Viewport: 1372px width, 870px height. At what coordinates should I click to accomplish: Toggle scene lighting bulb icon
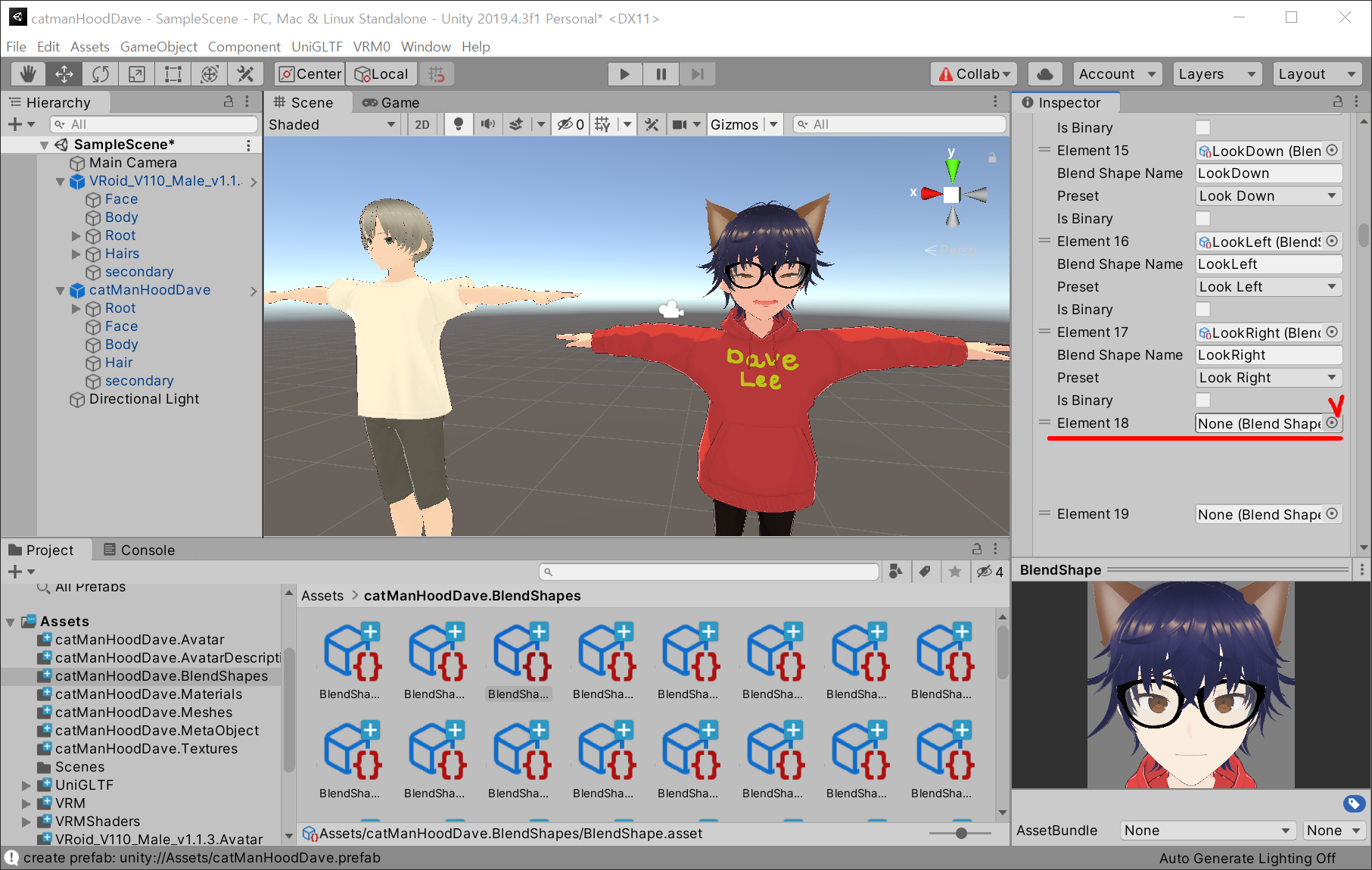point(458,124)
